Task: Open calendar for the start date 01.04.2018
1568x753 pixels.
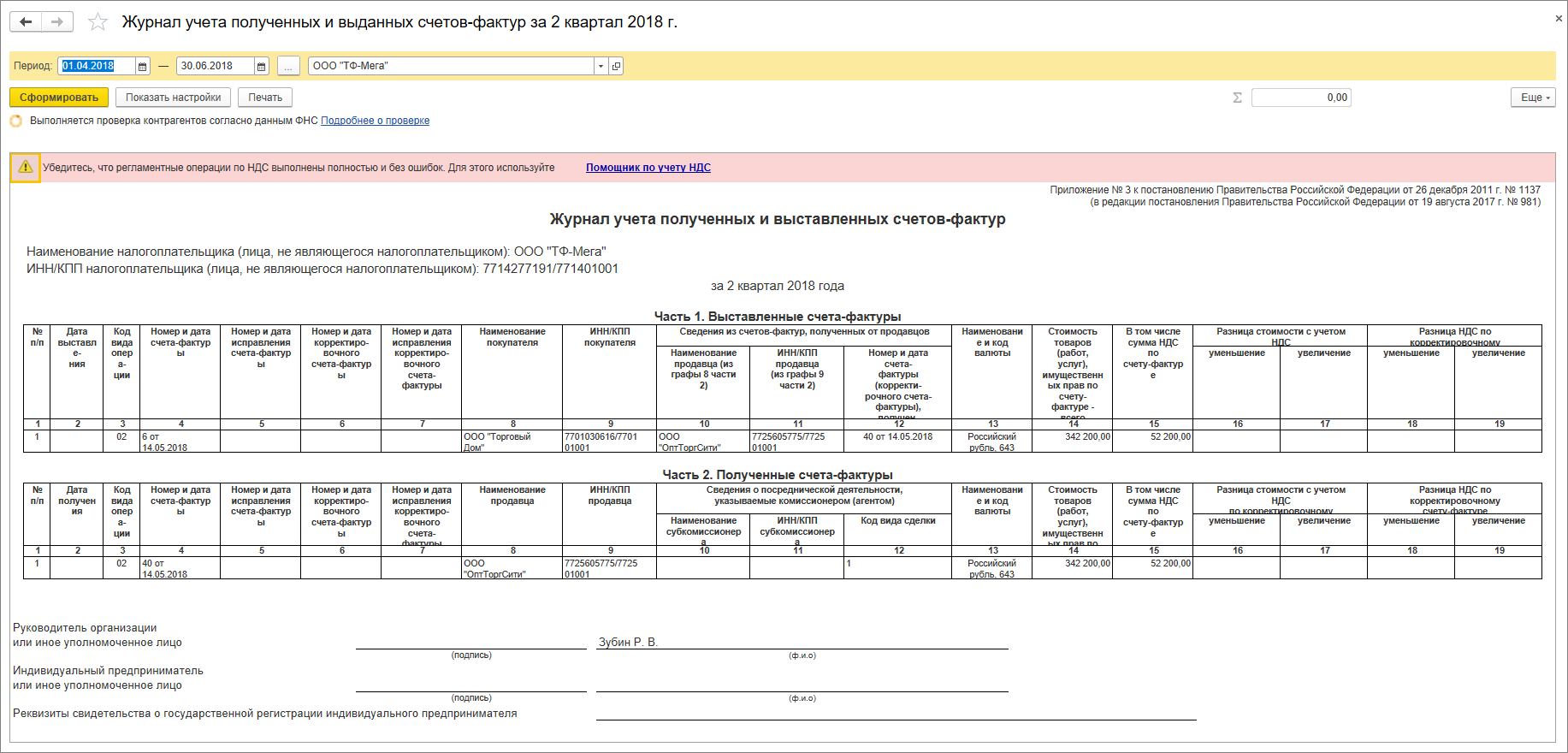Action: [x=142, y=66]
